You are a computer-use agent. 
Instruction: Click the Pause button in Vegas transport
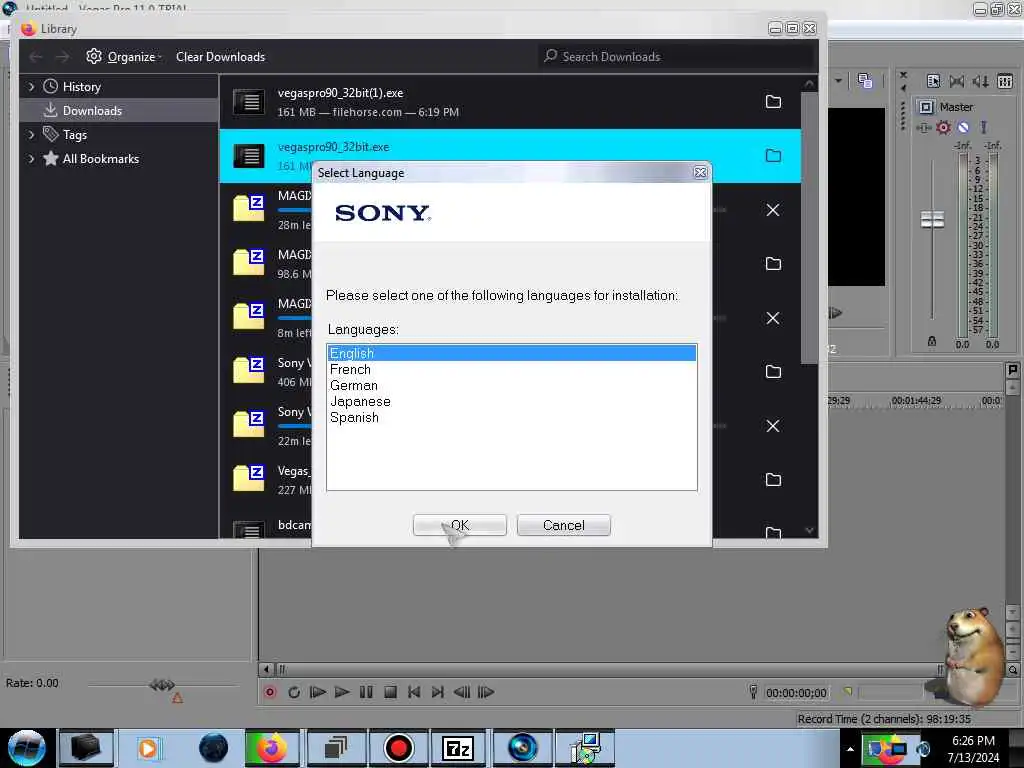coord(366,692)
